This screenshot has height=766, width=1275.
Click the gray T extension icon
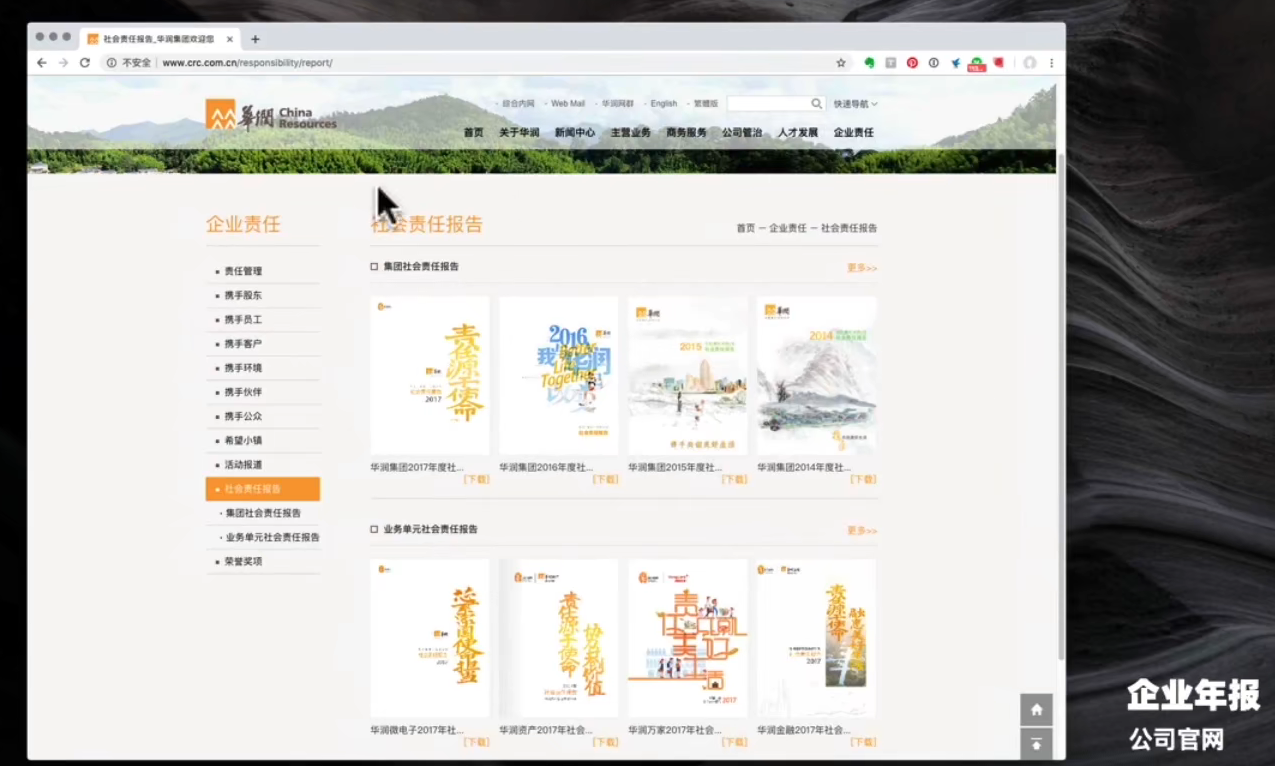pos(891,63)
